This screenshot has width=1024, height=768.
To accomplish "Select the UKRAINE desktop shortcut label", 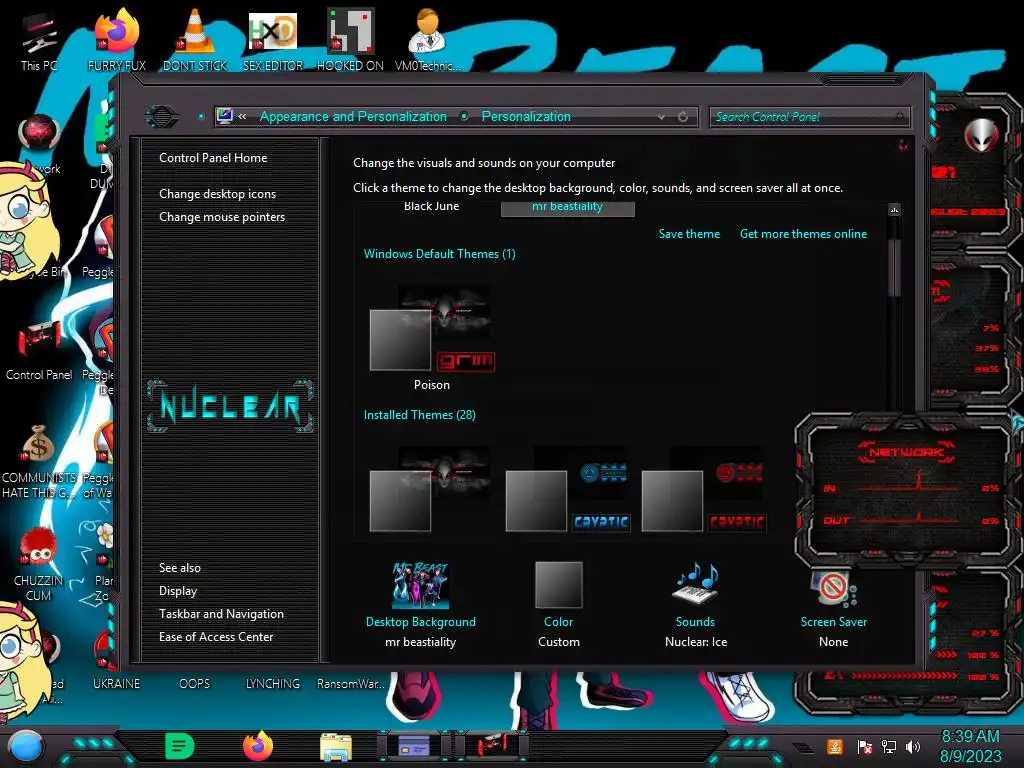I will click(x=116, y=684).
